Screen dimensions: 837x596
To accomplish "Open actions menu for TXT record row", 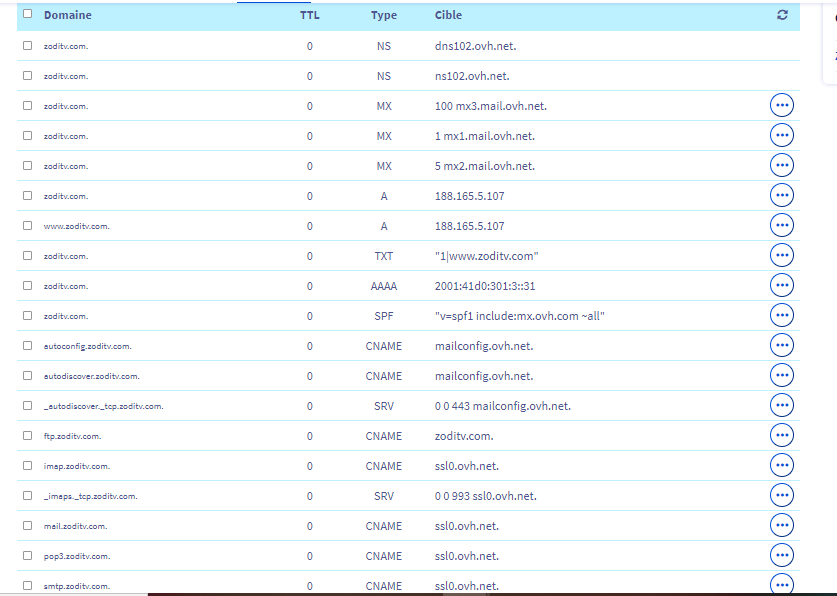I will tap(782, 256).
